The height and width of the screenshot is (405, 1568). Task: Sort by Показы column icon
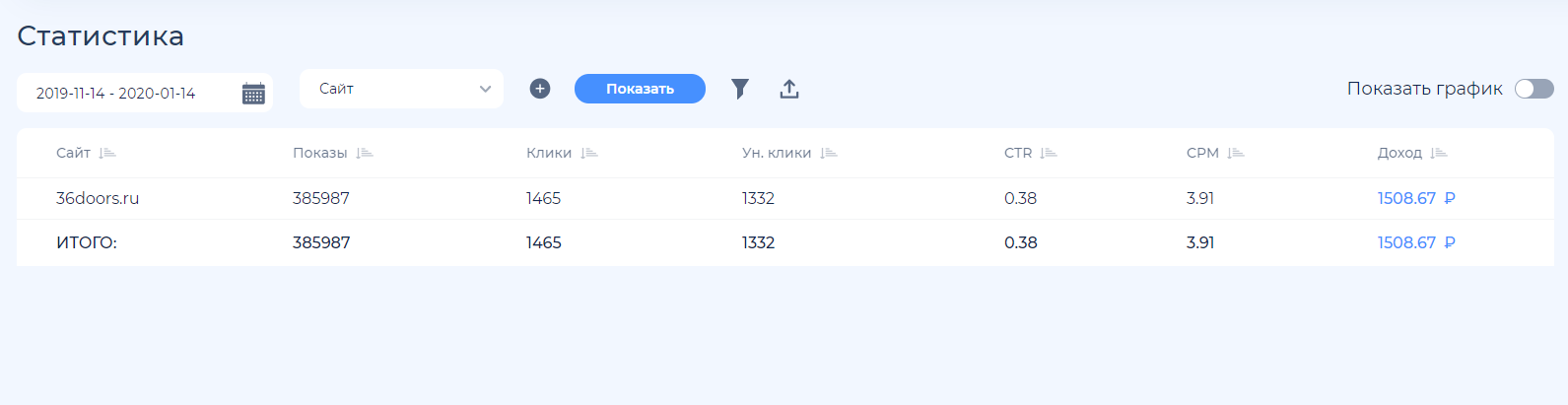(365, 153)
